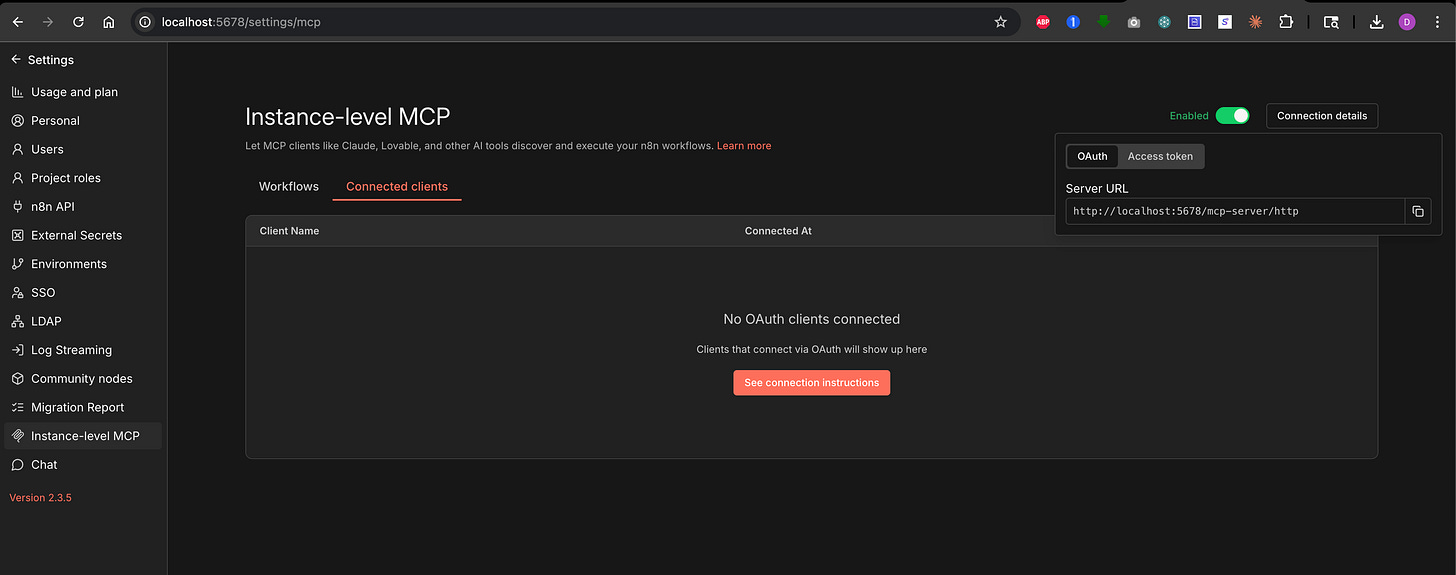This screenshot has width=1456, height=575.
Task: Open the browser profile avatar
Action: [x=1407, y=22]
